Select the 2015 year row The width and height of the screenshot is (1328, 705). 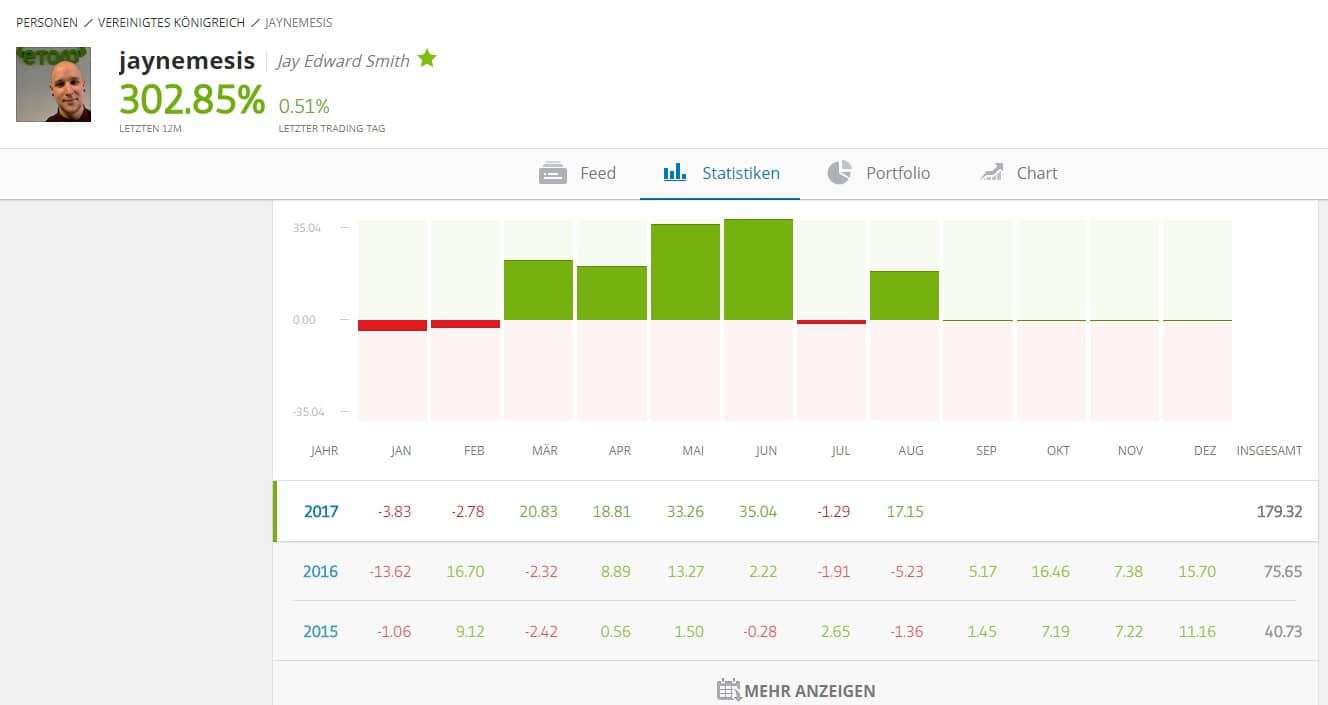(x=321, y=632)
